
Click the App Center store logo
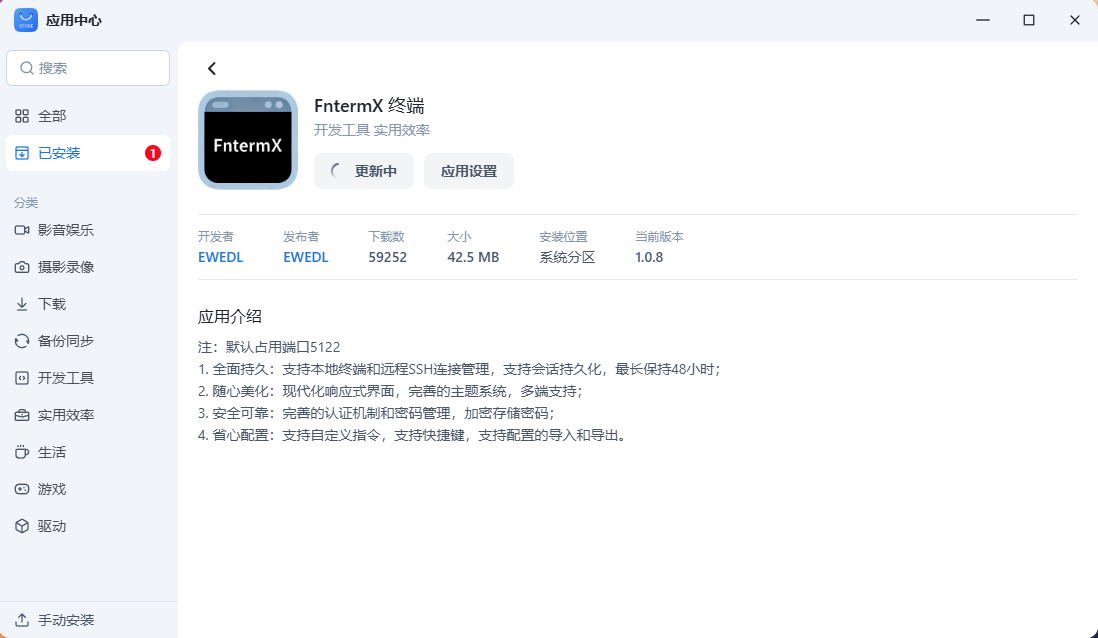(26, 20)
